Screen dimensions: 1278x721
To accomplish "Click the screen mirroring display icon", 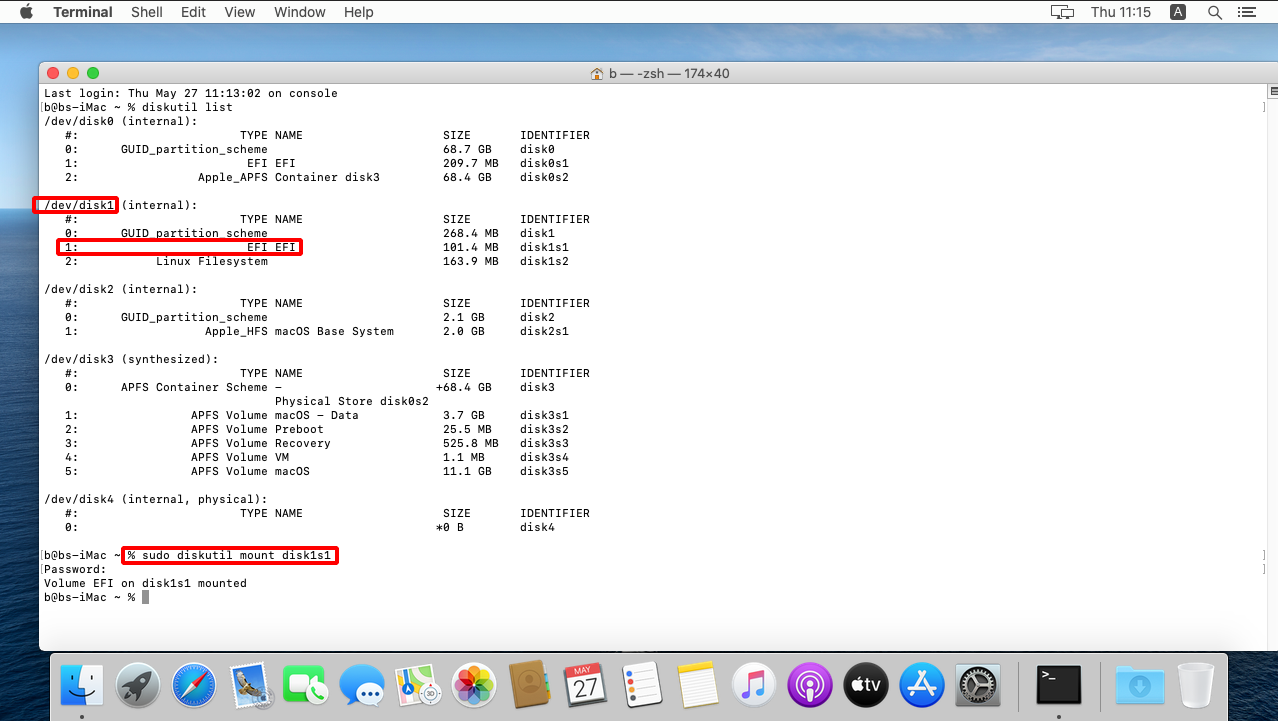I will click(1062, 12).
